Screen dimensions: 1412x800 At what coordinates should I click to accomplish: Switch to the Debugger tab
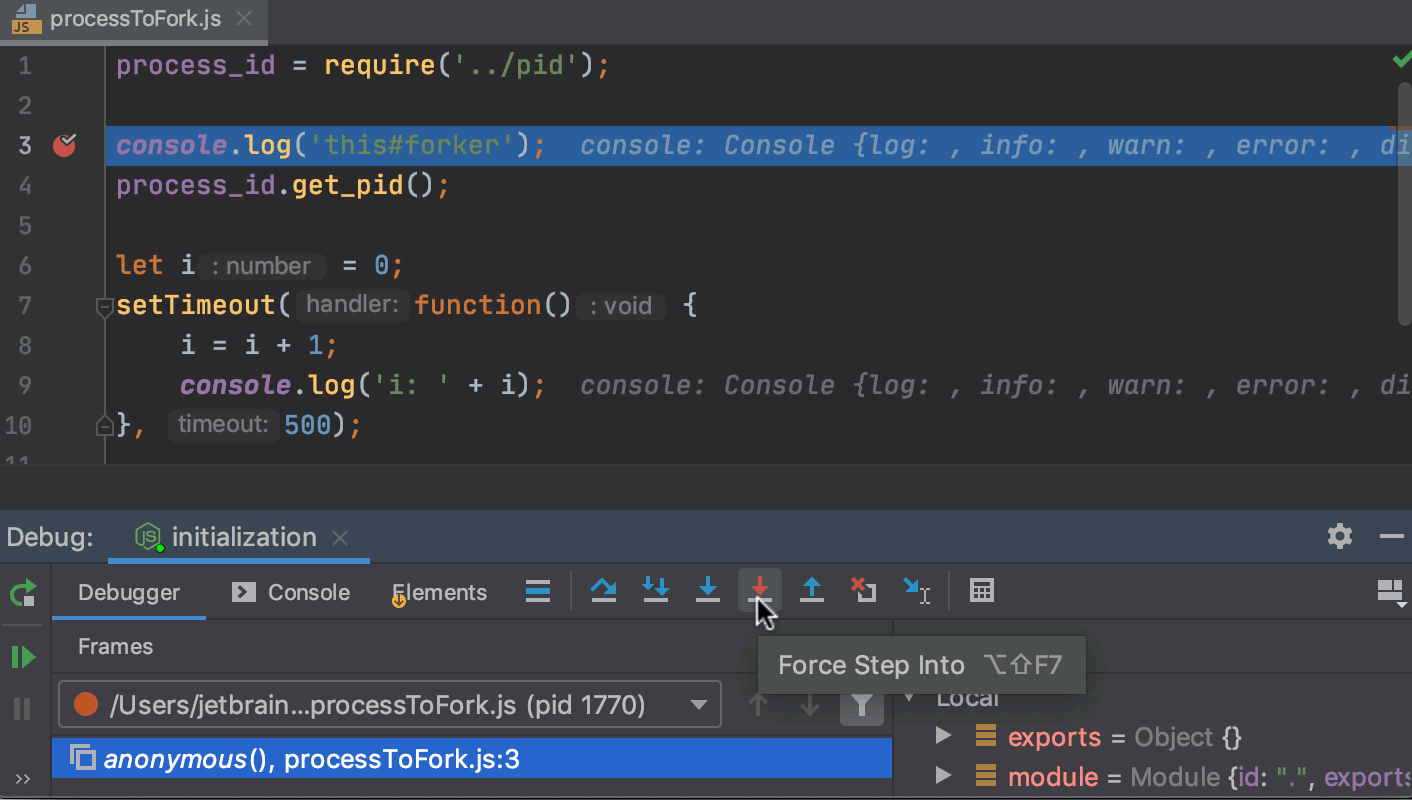point(129,593)
